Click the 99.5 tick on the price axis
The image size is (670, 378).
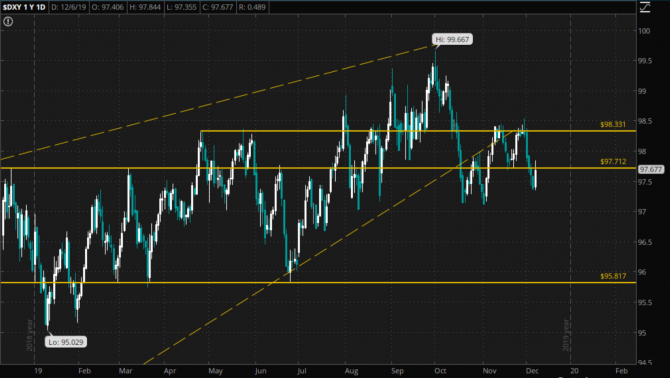click(x=645, y=61)
